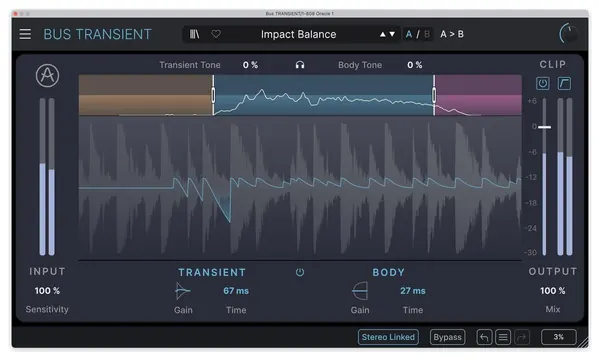Select previous preset with up arrow
This screenshot has width=600, height=360.
pyautogui.click(x=382, y=34)
